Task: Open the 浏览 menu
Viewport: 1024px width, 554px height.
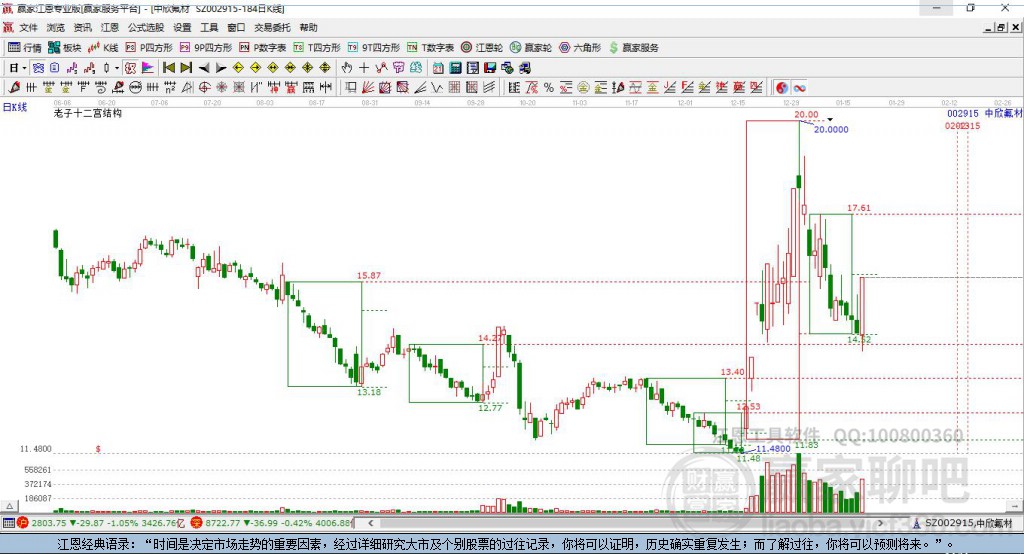Action: [x=56, y=27]
